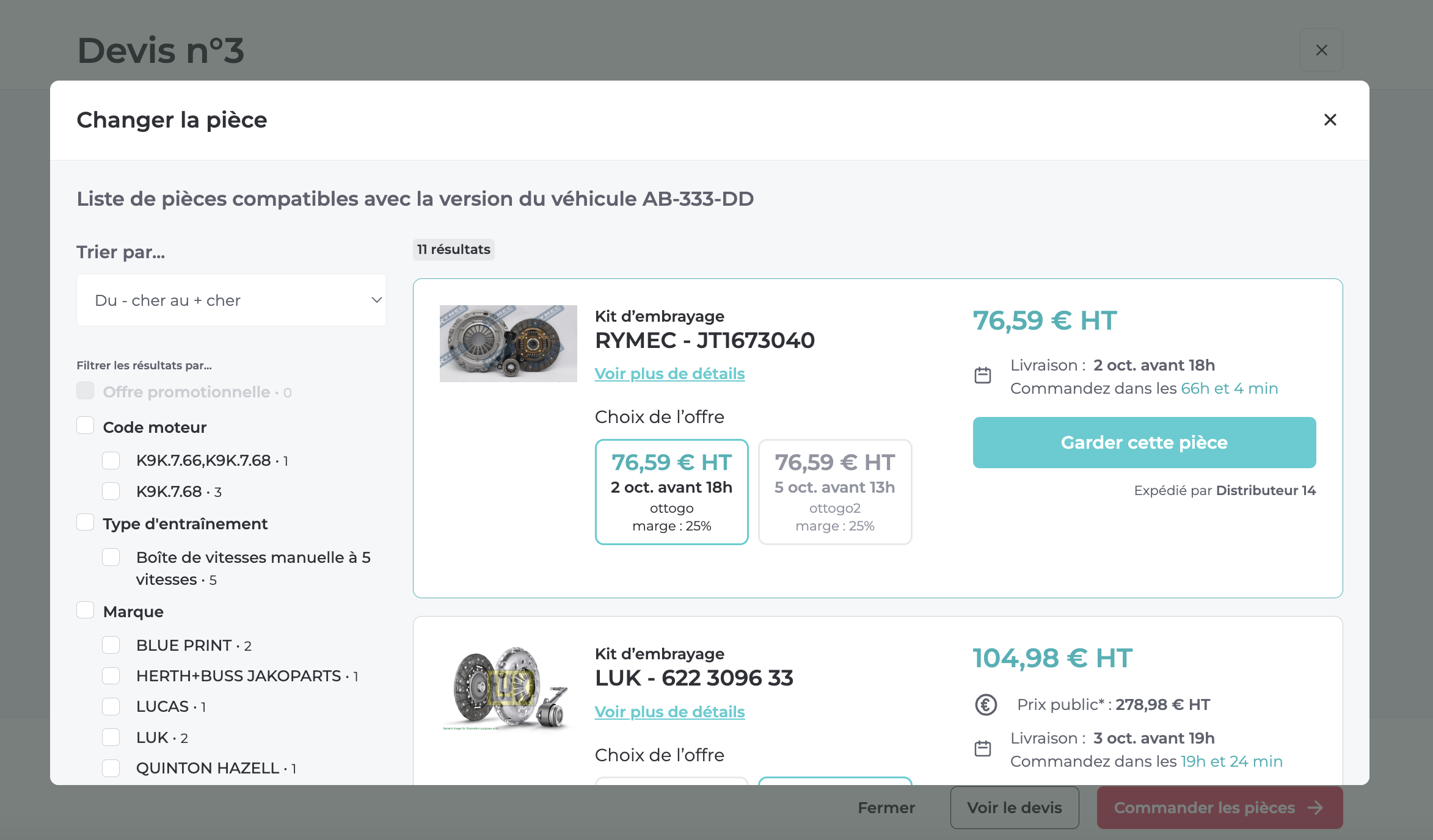The height and width of the screenshot is (840, 1433).
Task: Open Voir plus de détails for LUK kit
Action: [669, 712]
